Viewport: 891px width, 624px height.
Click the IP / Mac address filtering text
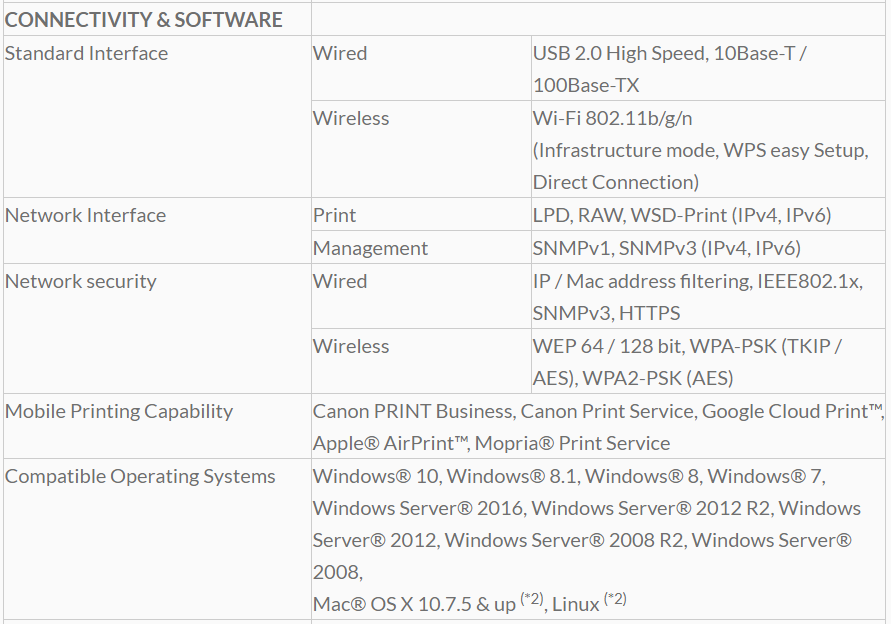click(x=640, y=281)
